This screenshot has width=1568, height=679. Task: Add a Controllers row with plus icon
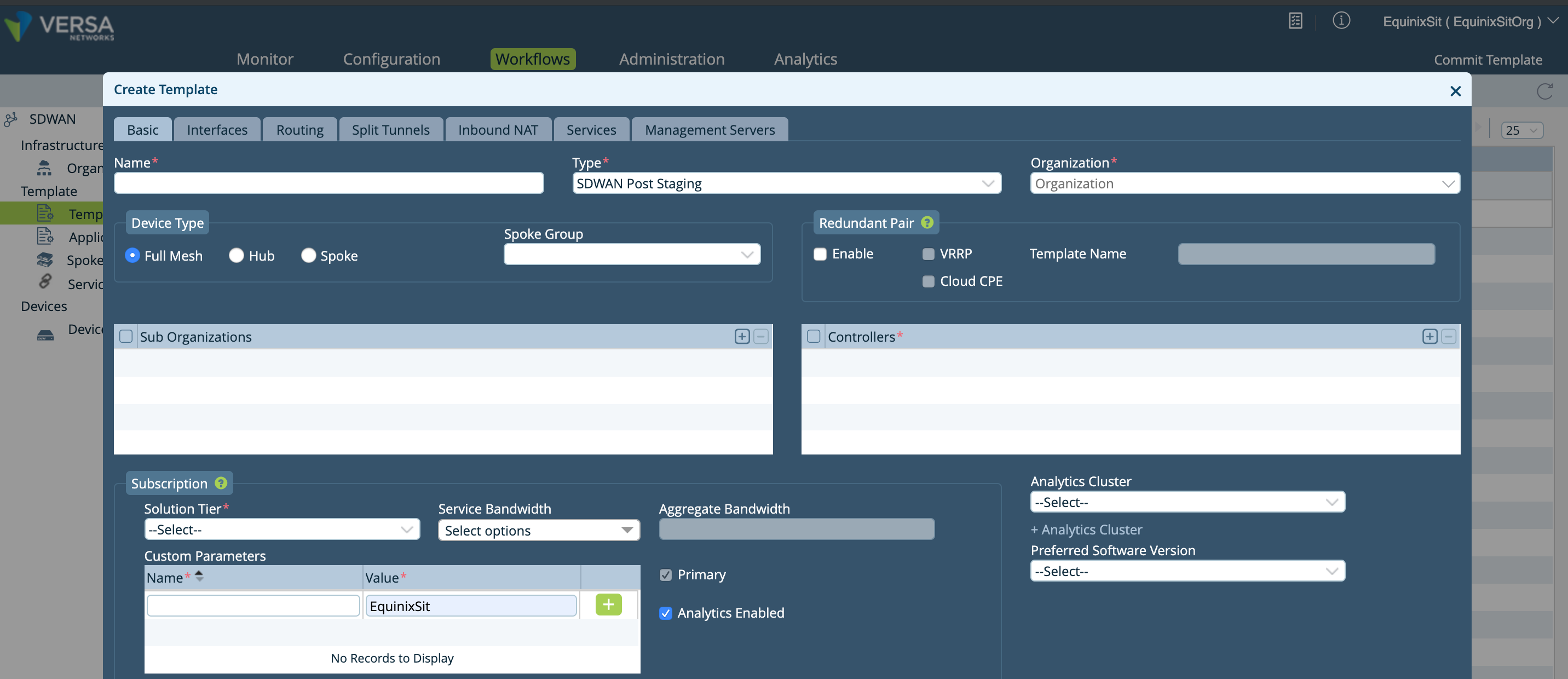tap(1430, 337)
